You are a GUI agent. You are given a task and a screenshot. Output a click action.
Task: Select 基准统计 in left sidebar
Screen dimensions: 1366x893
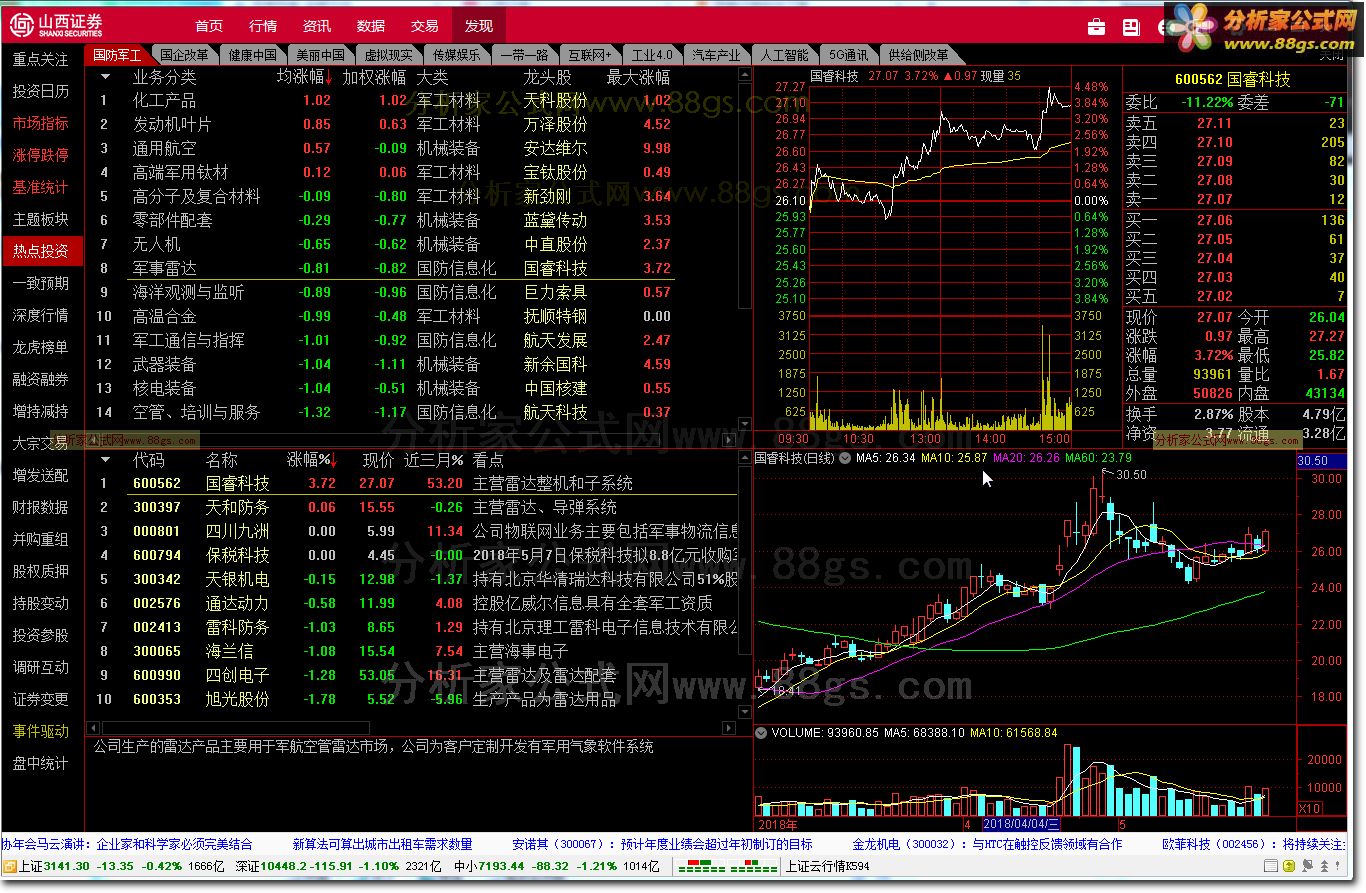[41, 187]
